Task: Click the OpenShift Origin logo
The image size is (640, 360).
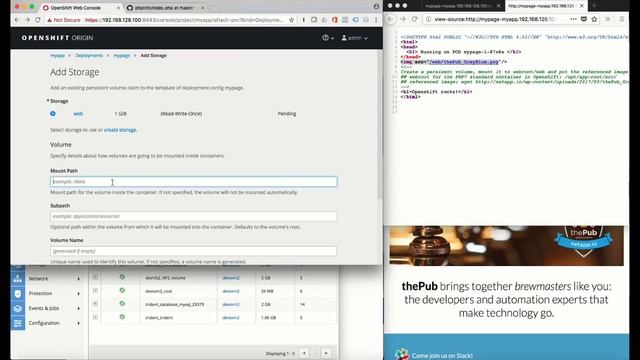Action: pyautogui.click(x=57, y=38)
